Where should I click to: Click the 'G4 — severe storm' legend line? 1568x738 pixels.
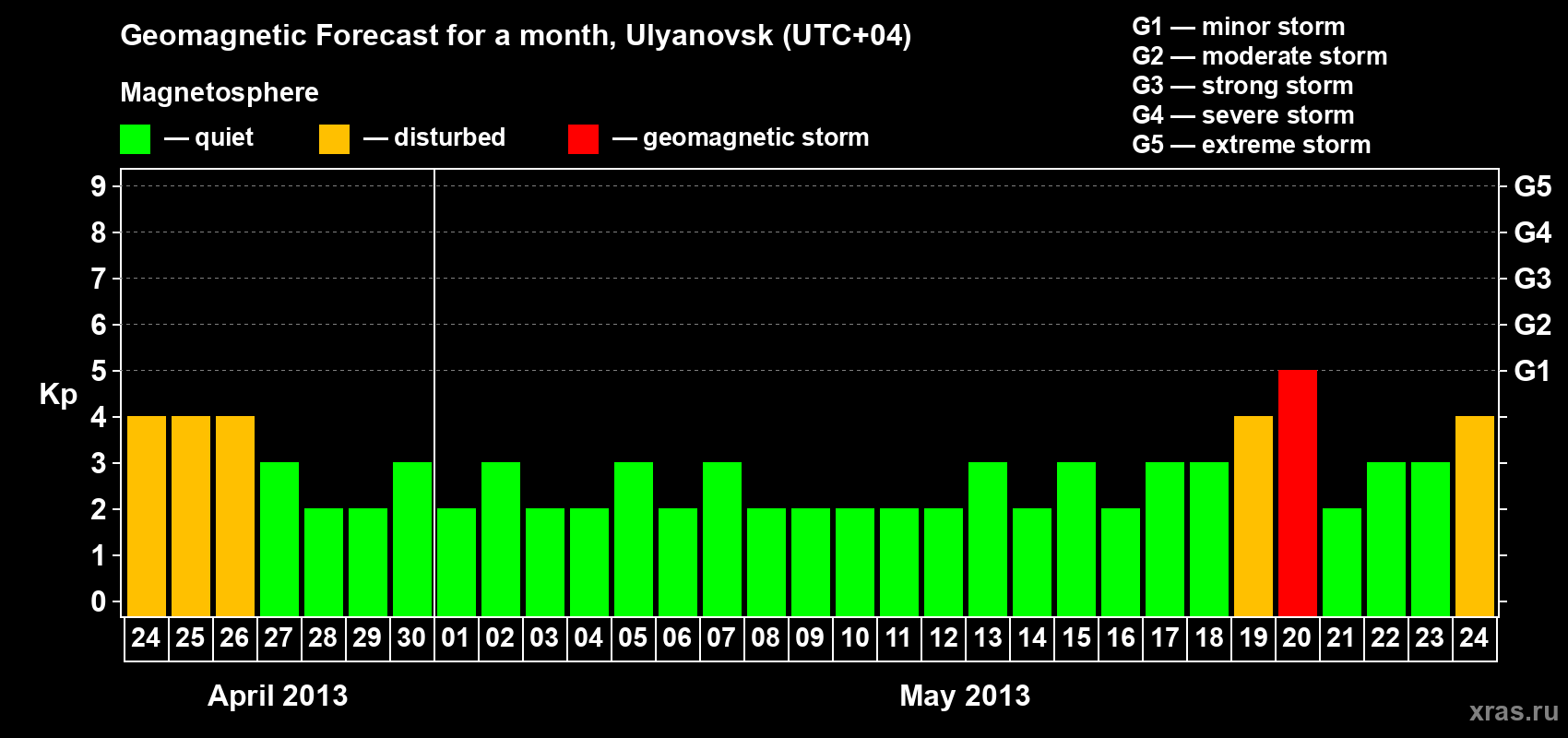(x=1243, y=115)
